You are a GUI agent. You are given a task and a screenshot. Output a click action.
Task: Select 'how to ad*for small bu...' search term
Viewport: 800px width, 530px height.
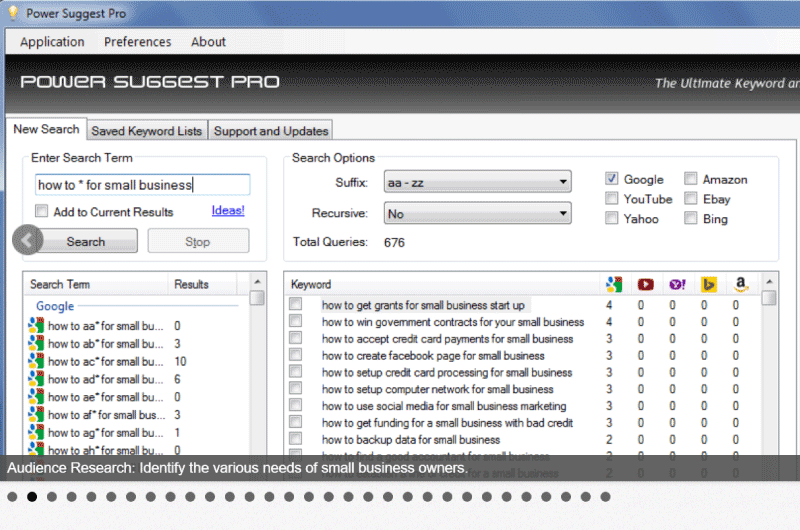106,379
